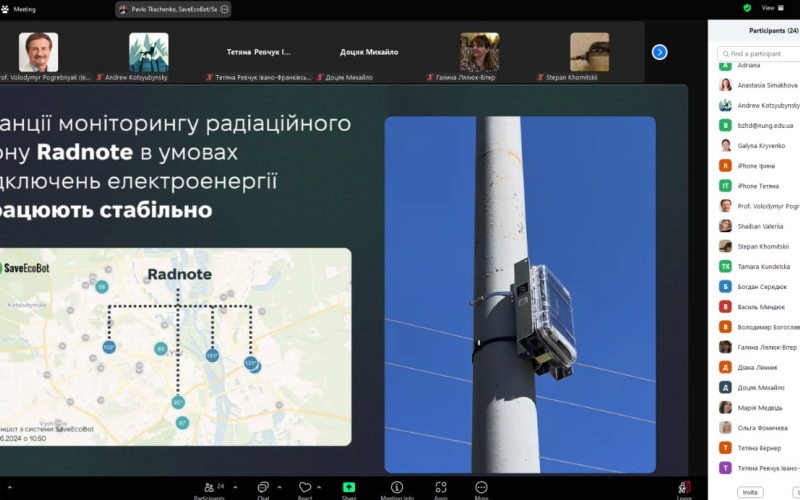Viewport: 800px width, 500px height.
Task: Click Shaiban Valeriia avatar in list
Action: tap(726, 226)
